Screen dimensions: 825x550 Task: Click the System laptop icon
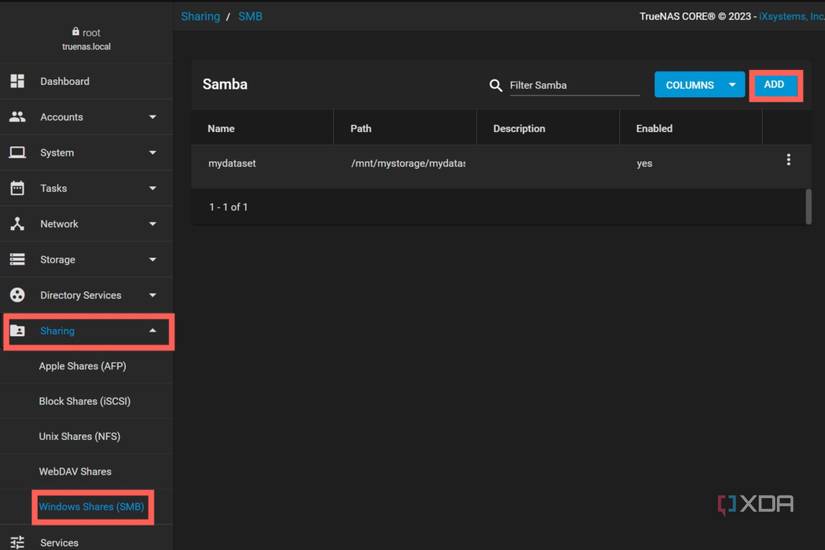pyautogui.click(x=17, y=153)
